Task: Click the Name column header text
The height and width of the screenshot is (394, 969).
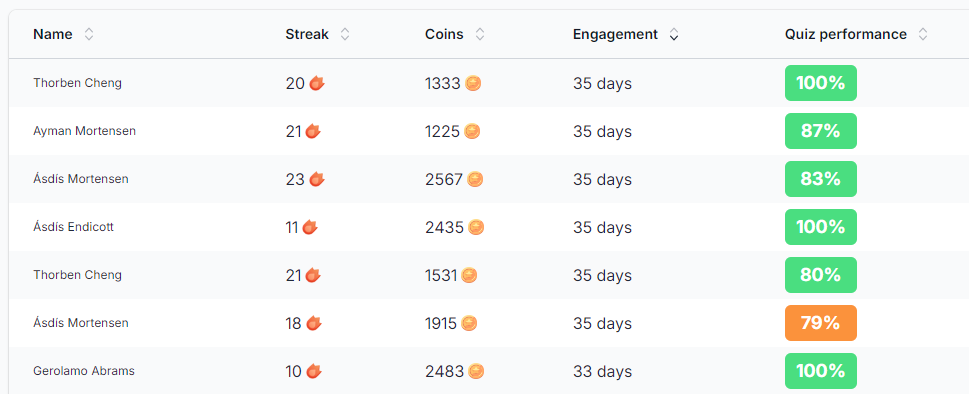Action: coord(53,35)
